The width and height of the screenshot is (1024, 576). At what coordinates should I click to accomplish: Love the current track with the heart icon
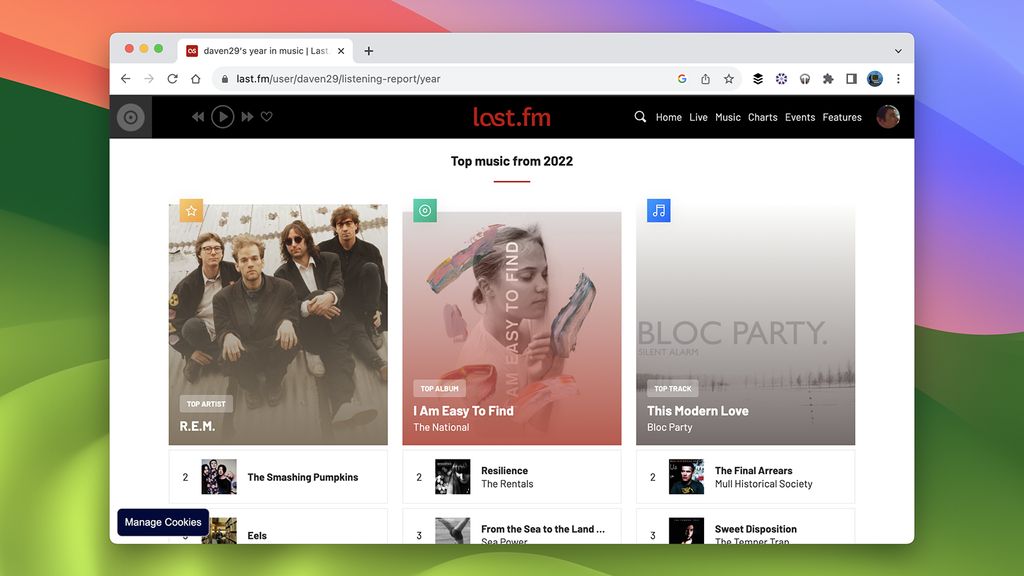pyautogui.click(x=266, y=116)
